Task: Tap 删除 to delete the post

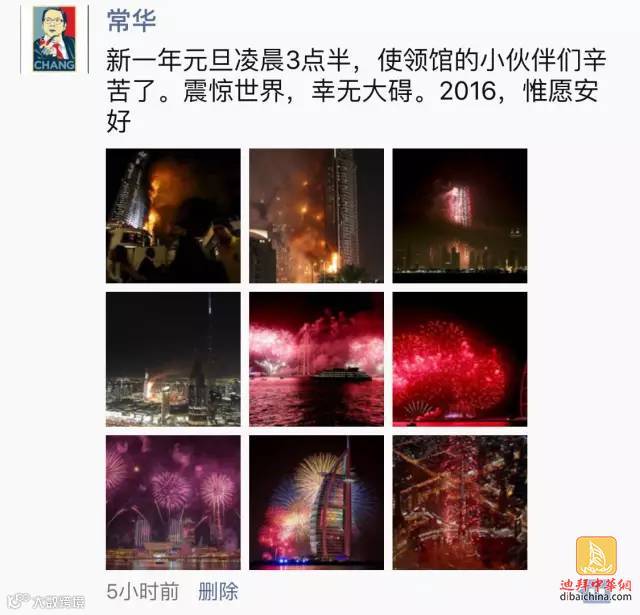Action: point(218,591)
